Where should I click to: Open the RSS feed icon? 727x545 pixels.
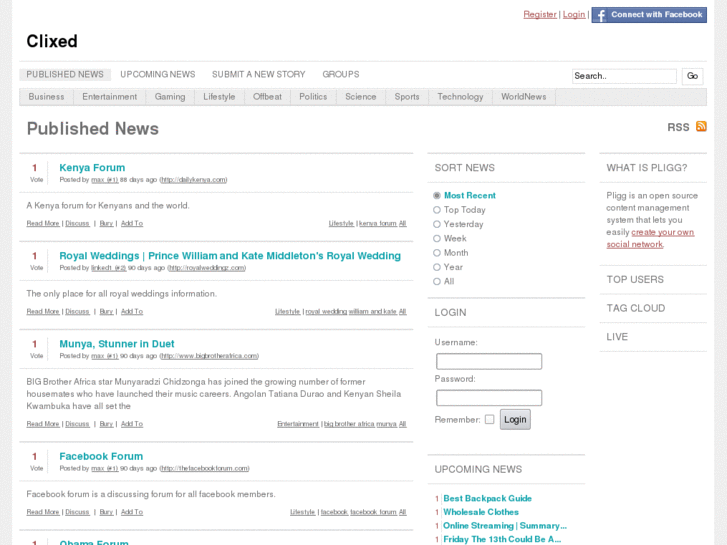701,126
